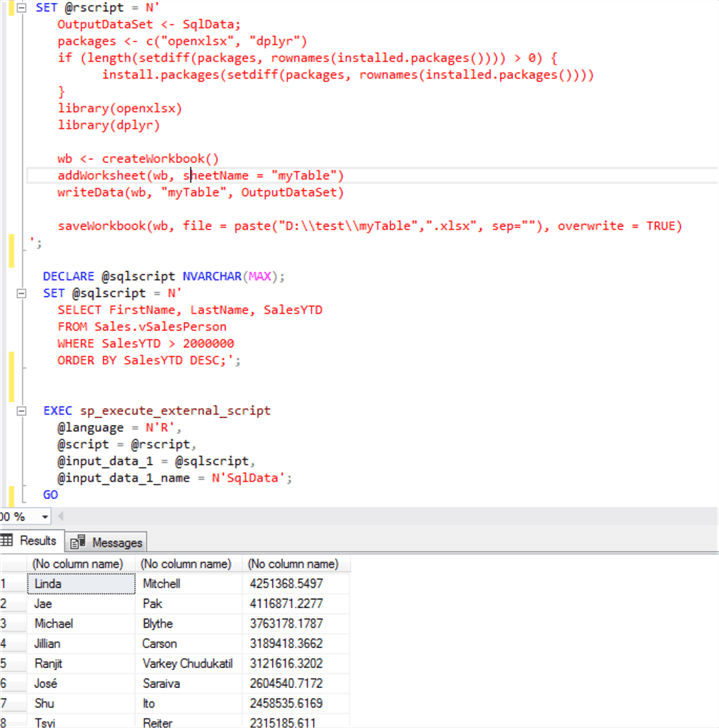Select the value 2458535.6169
This screenshot has height=728, width=719.
click(296, 703)
